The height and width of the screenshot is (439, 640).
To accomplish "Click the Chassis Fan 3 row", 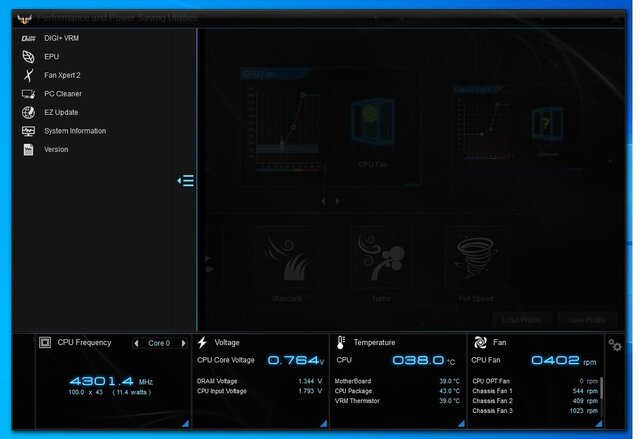I will coord(535,410).
